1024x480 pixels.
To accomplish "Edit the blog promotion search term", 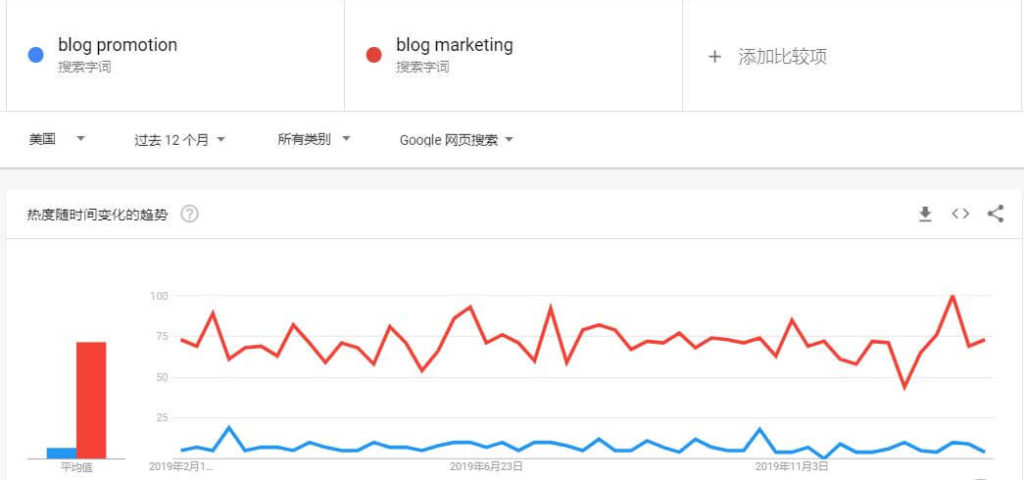I will (118, 45).
